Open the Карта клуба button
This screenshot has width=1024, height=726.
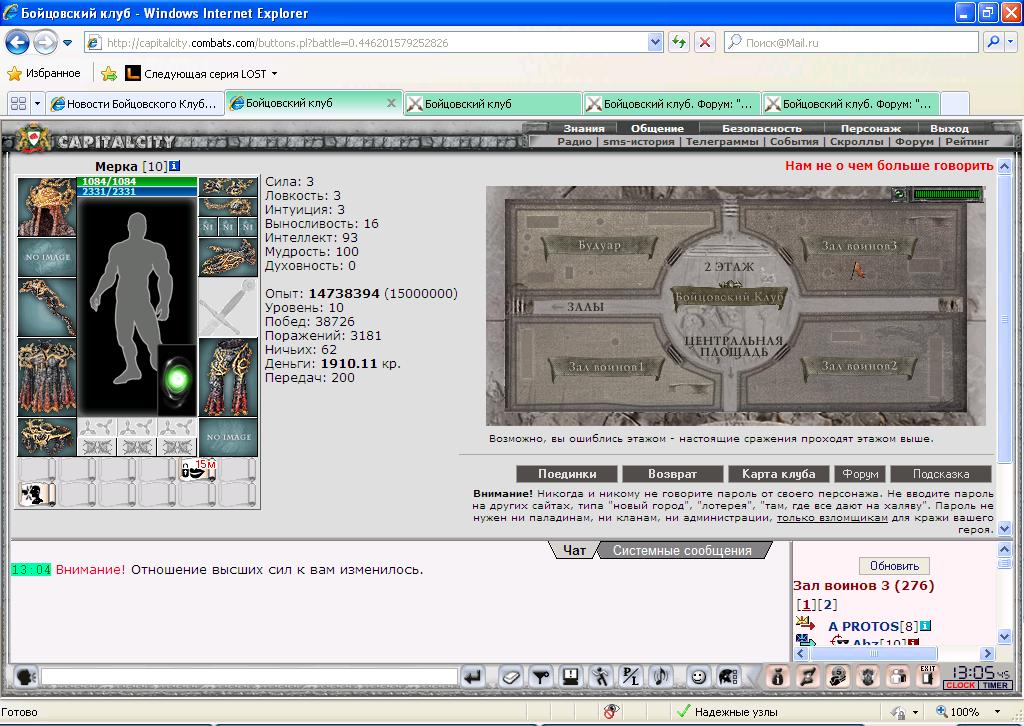click(778, 474)
